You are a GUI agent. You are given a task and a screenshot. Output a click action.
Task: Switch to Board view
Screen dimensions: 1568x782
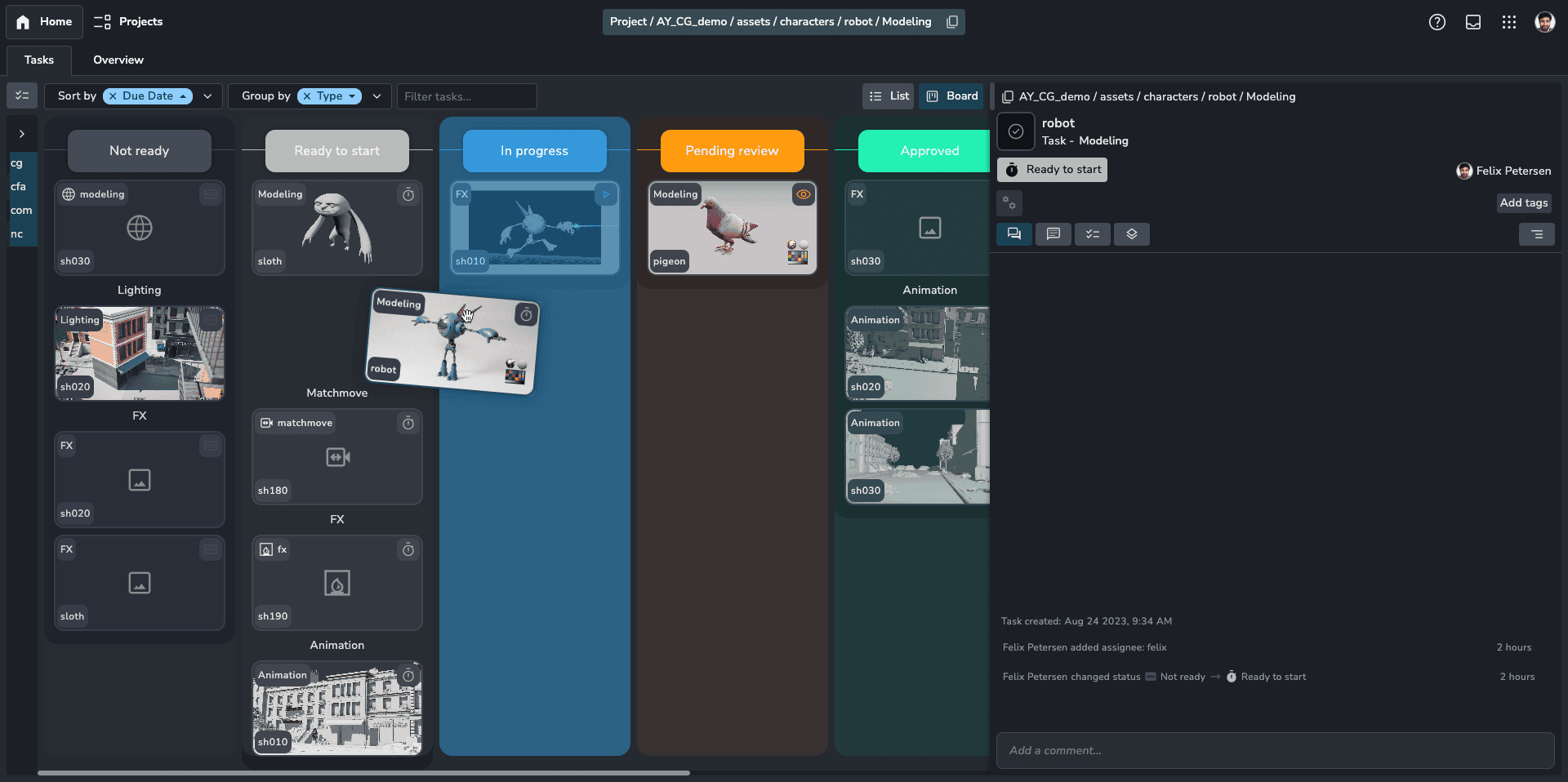click(x=951, y=96)
